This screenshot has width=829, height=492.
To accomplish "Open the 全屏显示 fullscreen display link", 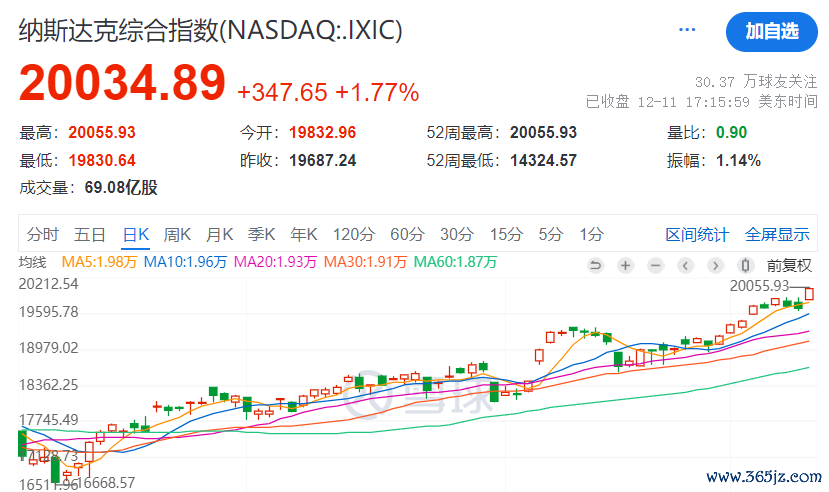I will [777, 234].
